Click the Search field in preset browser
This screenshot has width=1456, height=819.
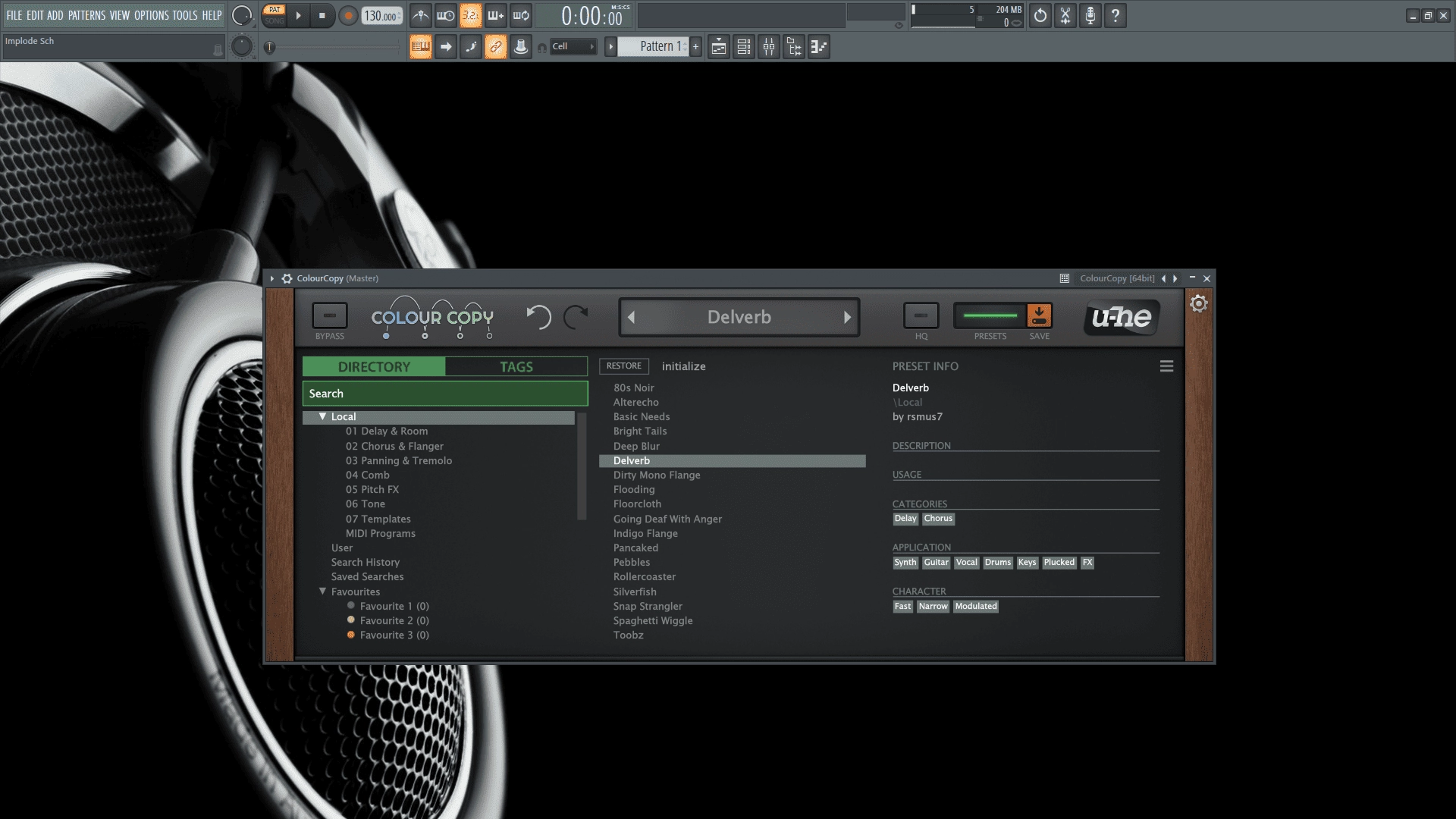pyautogui.click(x=445, y=394)
